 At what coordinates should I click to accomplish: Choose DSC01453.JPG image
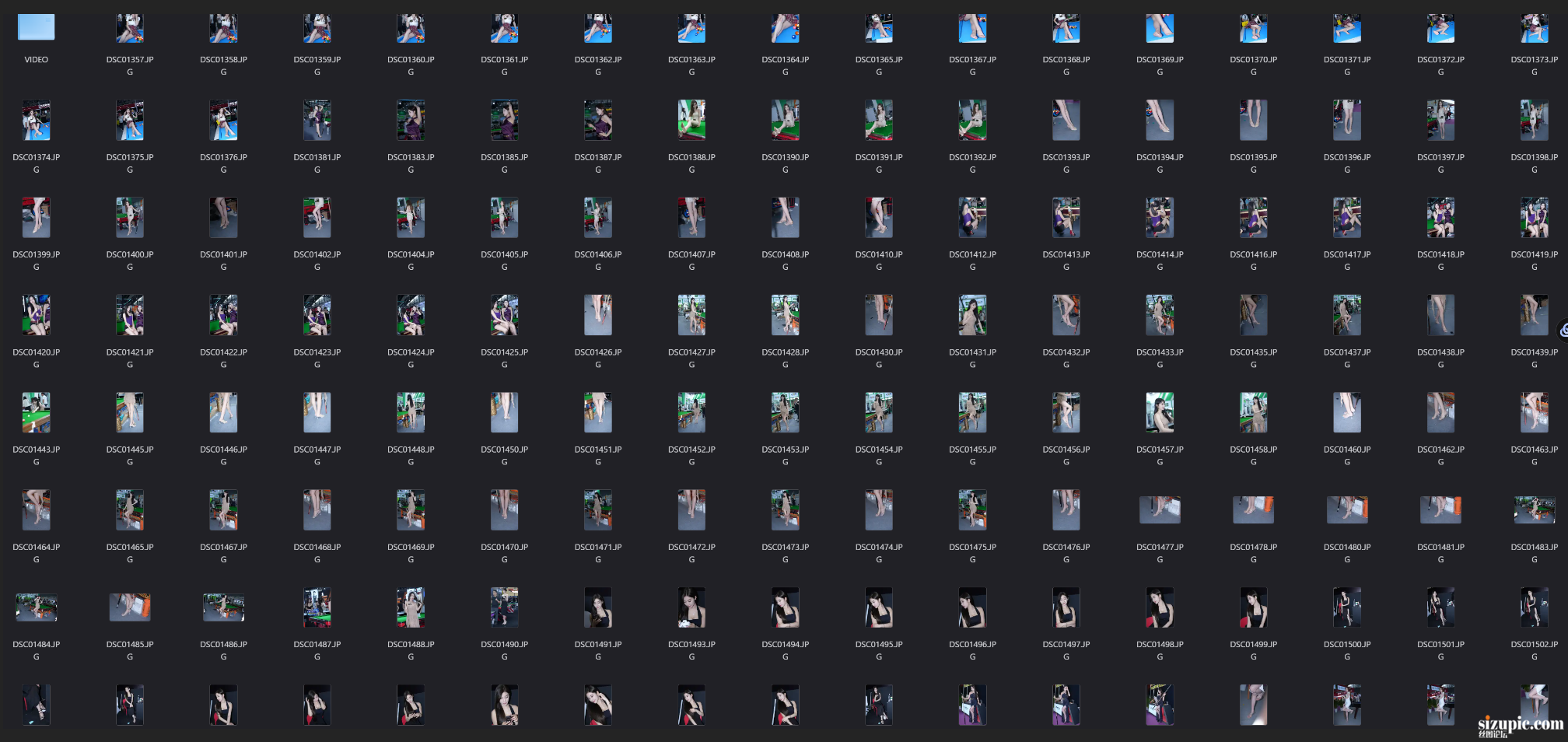(x=786, y=412)
